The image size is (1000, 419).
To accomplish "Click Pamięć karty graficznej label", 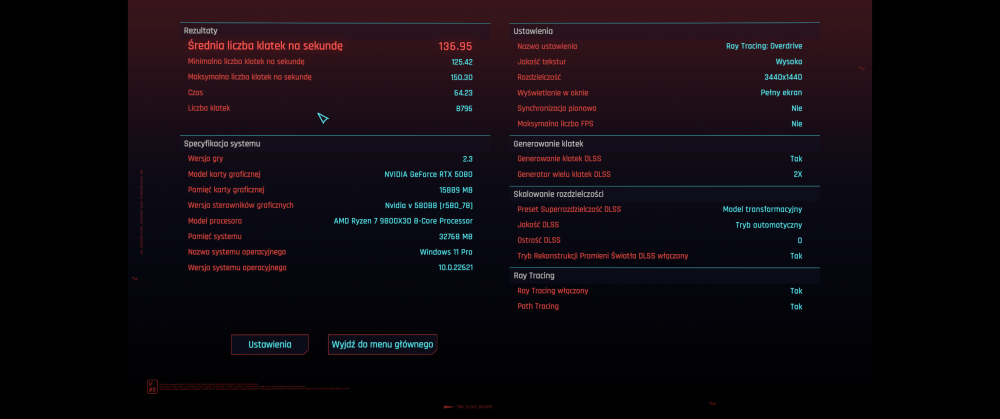I will [x=226, y=190].
